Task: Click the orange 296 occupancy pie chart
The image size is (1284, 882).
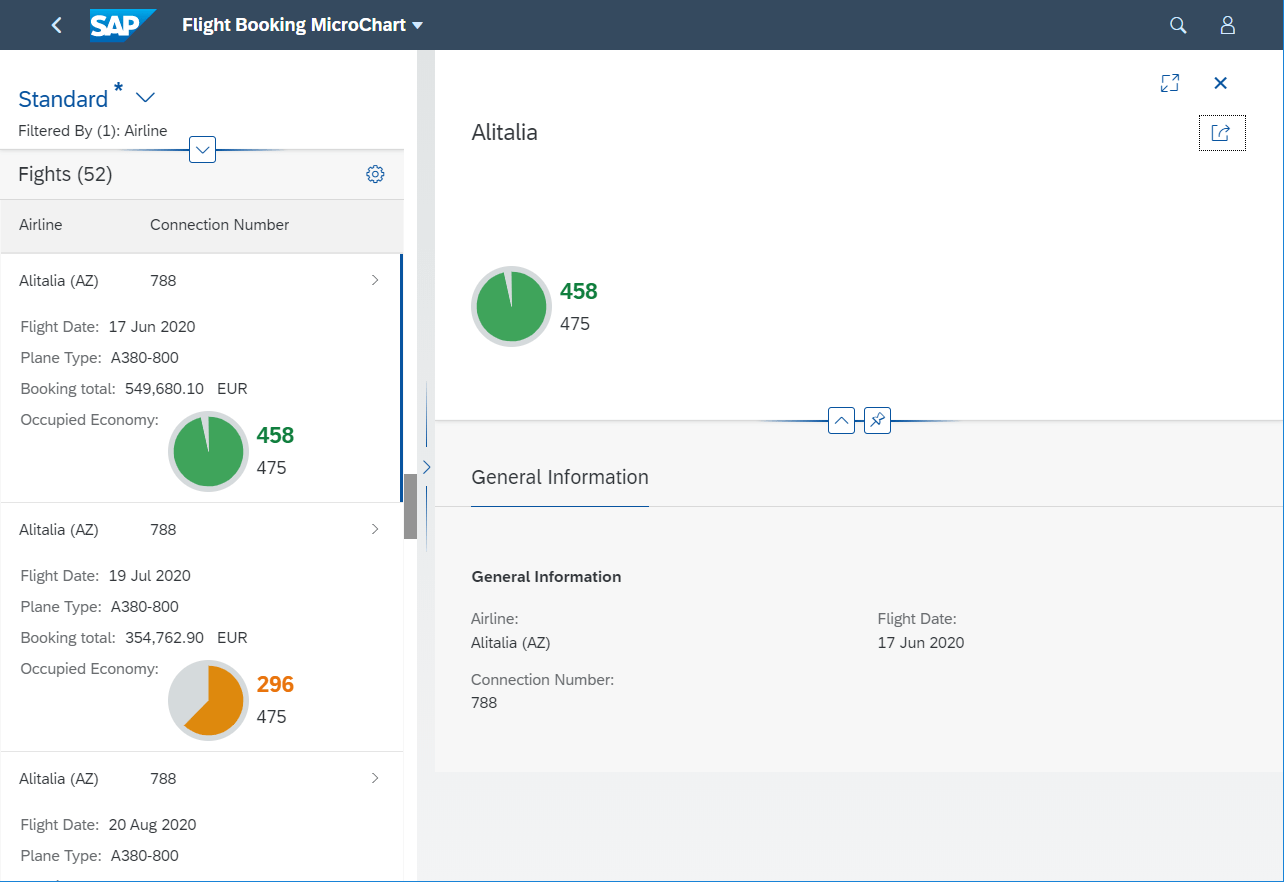Action: [x=207, y=700]
